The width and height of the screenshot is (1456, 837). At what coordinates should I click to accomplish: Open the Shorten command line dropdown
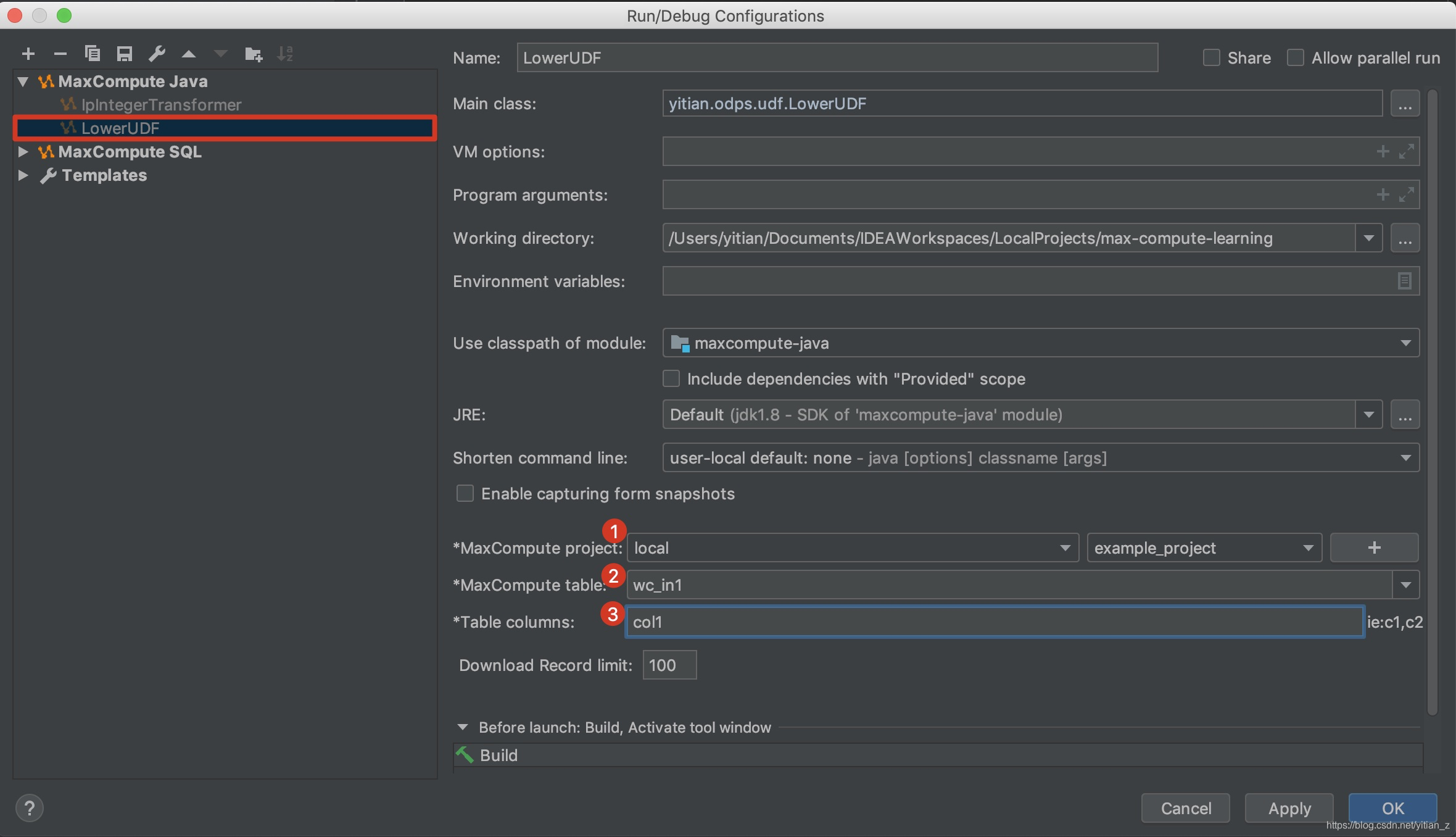1406,458
